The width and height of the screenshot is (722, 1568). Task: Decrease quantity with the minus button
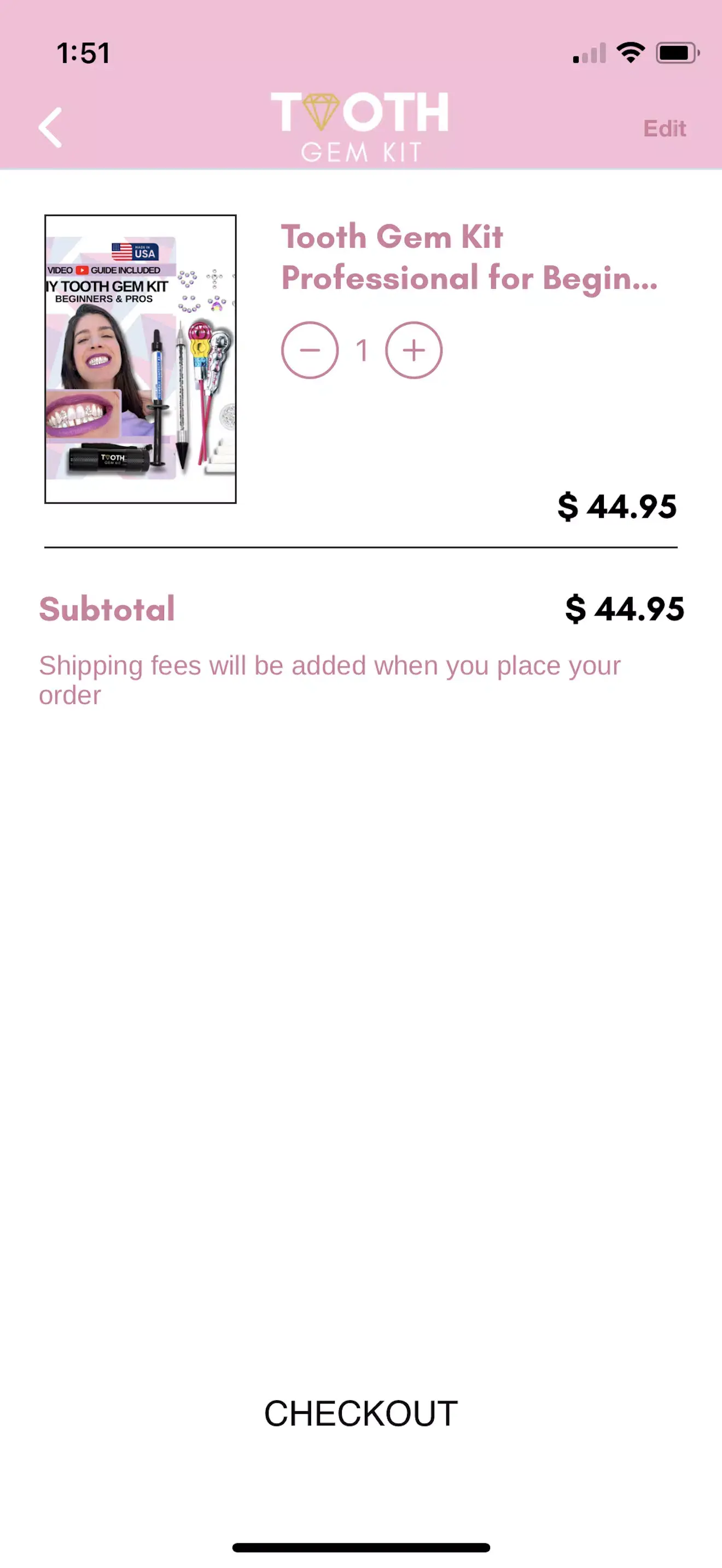point(310,350)
